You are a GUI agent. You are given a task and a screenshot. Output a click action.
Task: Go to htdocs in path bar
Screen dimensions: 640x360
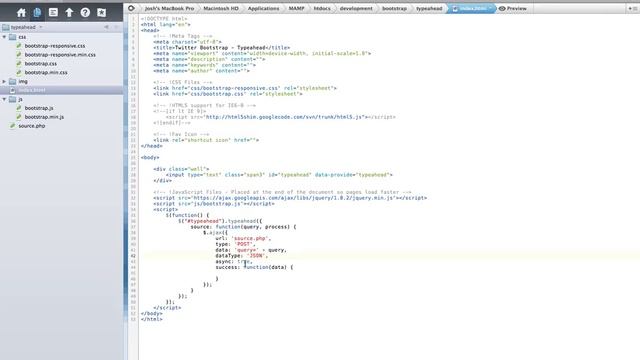pos(322,9)
